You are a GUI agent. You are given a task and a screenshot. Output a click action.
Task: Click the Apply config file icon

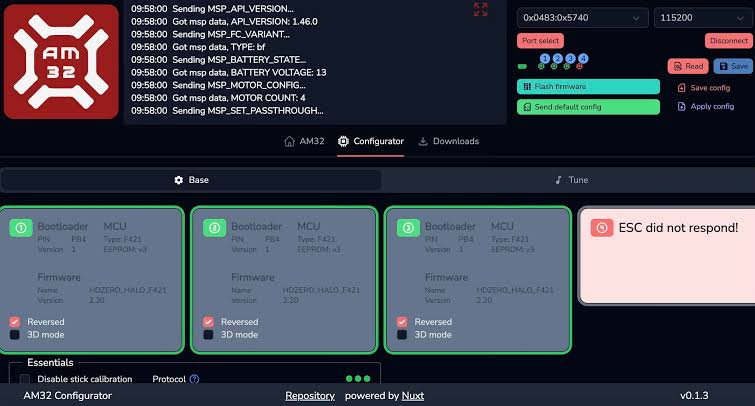(x=681, y=106)
